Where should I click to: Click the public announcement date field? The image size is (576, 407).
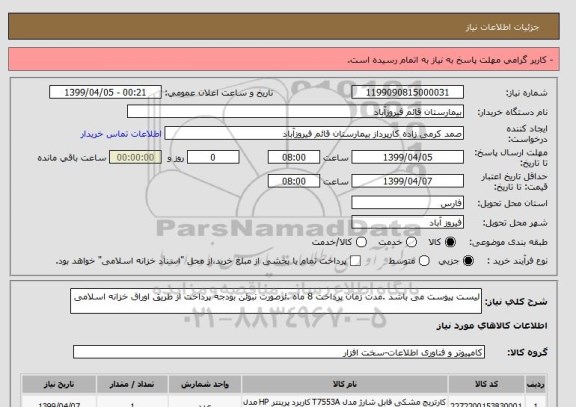coord(105,92)
